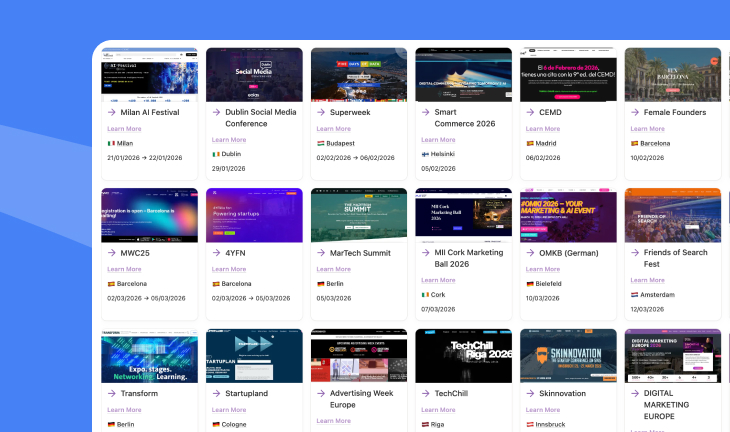The width and height of the screenshot is (730, 432).
Task: Open the Milan AI Festival website thumbnail
Action: pyautogui.click(x=149, y=74)
